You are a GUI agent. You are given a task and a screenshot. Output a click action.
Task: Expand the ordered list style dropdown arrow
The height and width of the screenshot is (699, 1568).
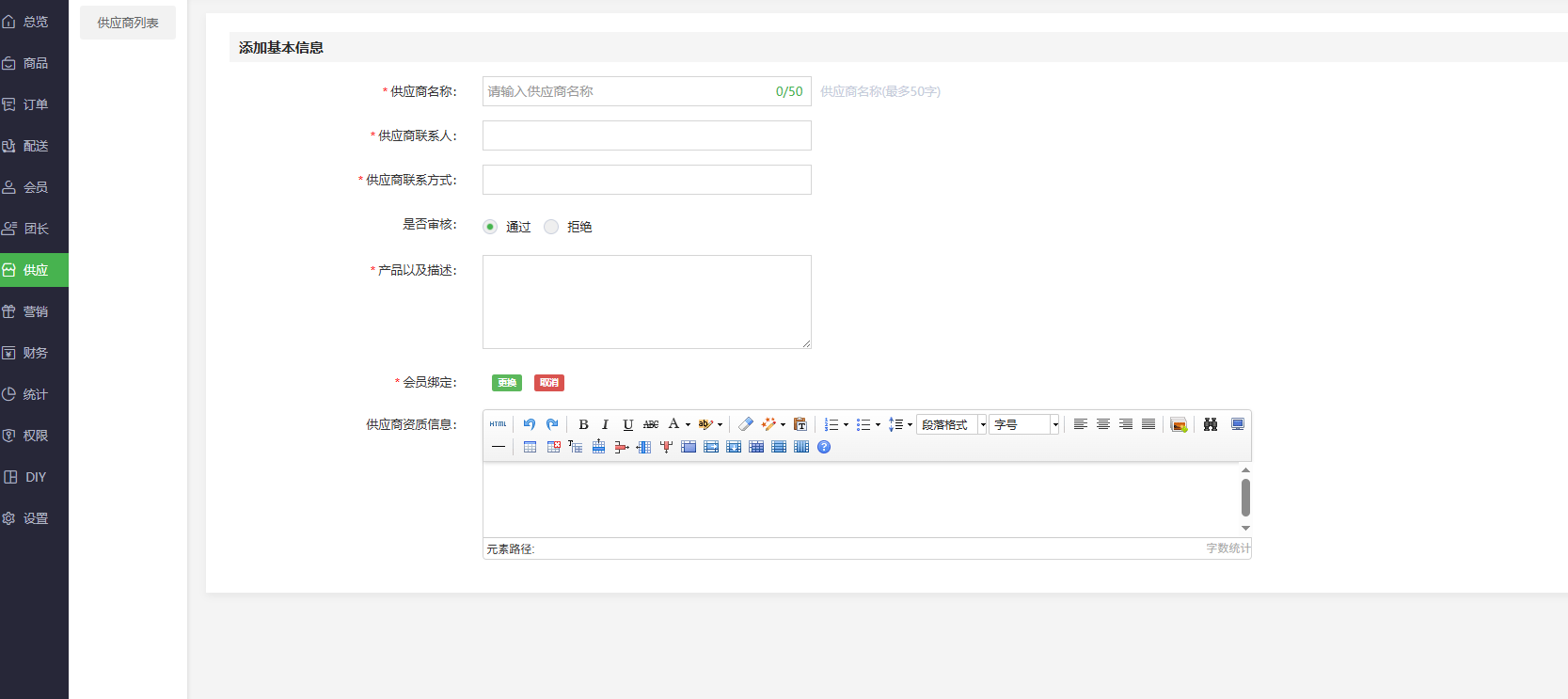pyautogui.click(x=846, y=424)
